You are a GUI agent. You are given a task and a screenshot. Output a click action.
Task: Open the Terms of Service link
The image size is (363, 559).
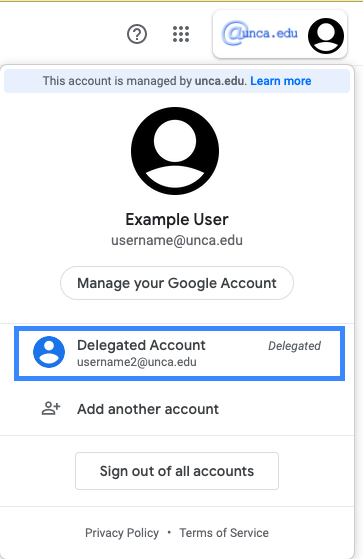[224, 533]
